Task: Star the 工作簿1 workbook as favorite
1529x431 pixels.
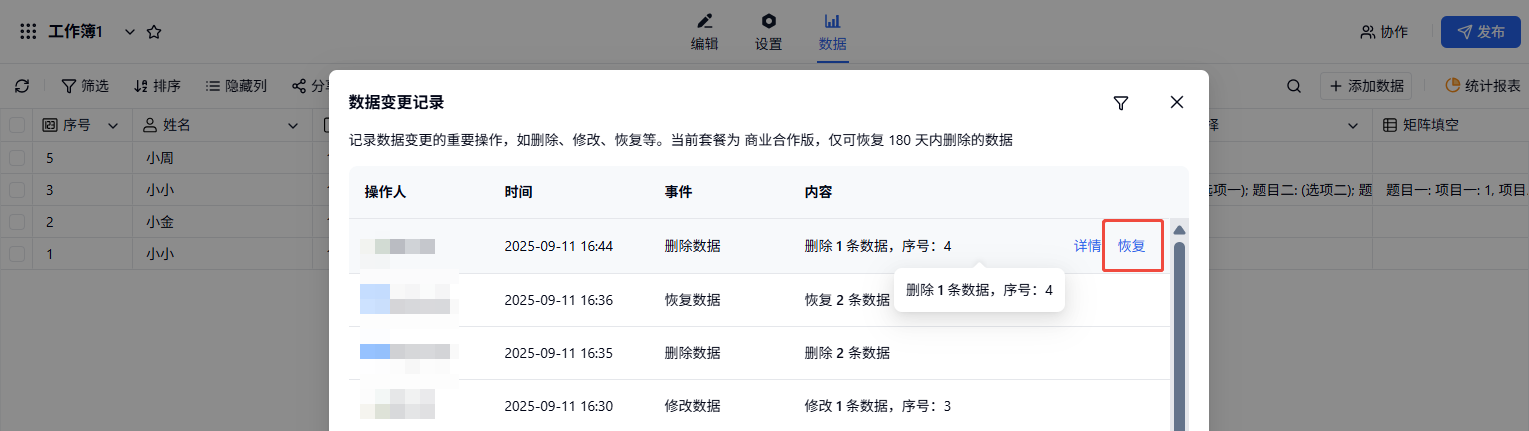Action: tap(154, 32)
